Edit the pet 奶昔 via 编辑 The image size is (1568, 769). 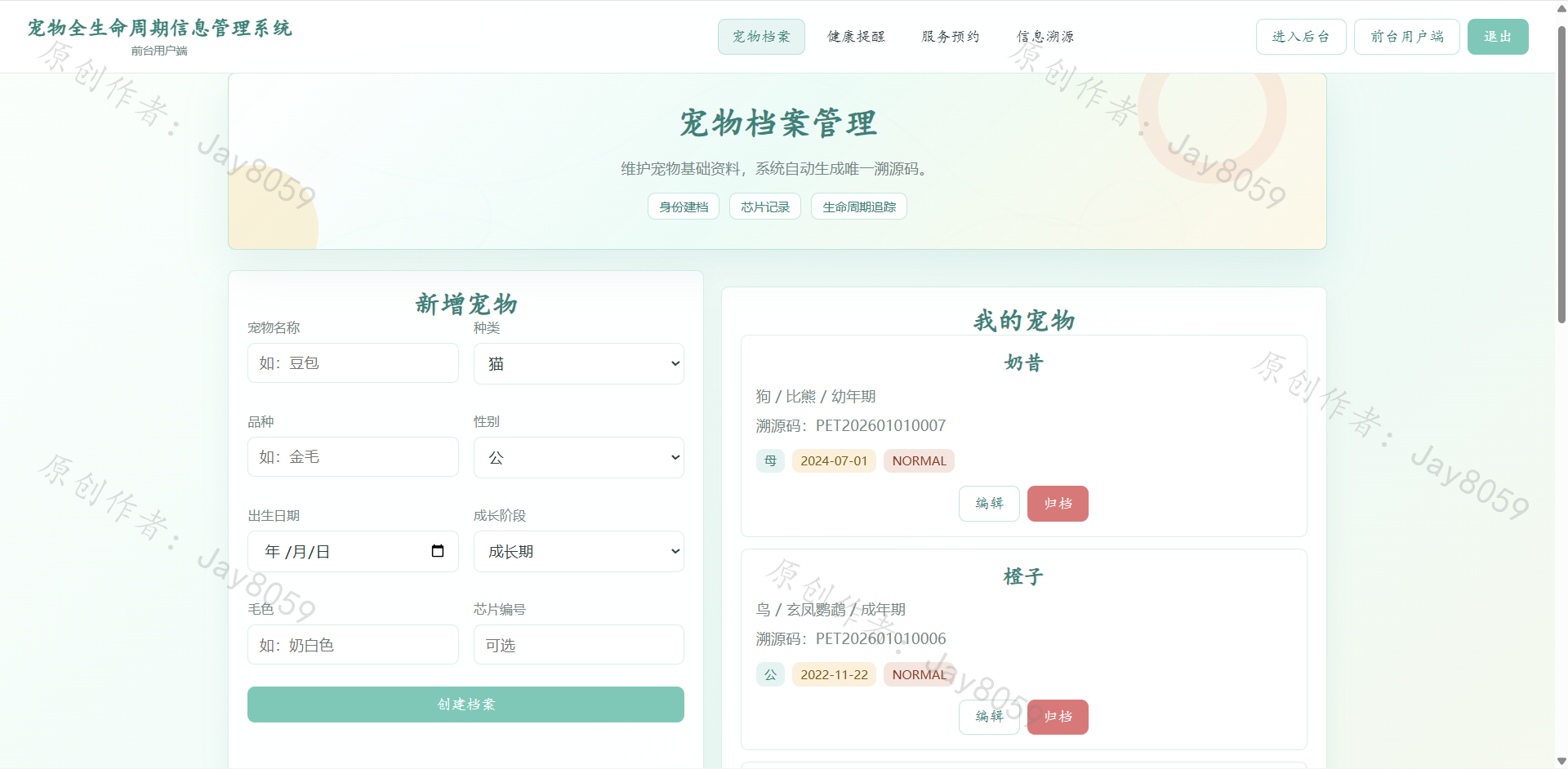point(989,504)
